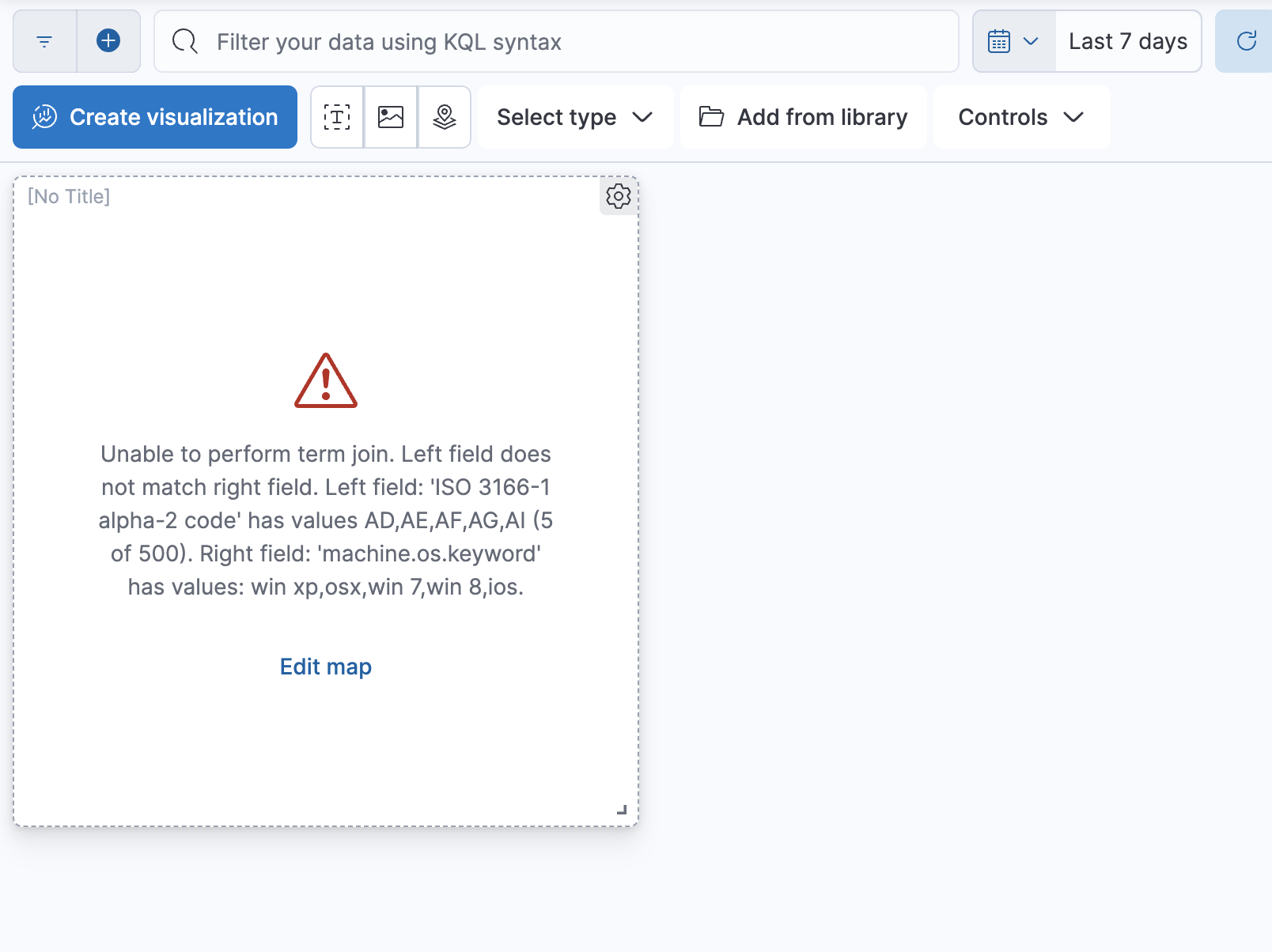Screen dimensions: 1272x952
Task: Refresh the dashboard data
Action: click(1246, 40)
